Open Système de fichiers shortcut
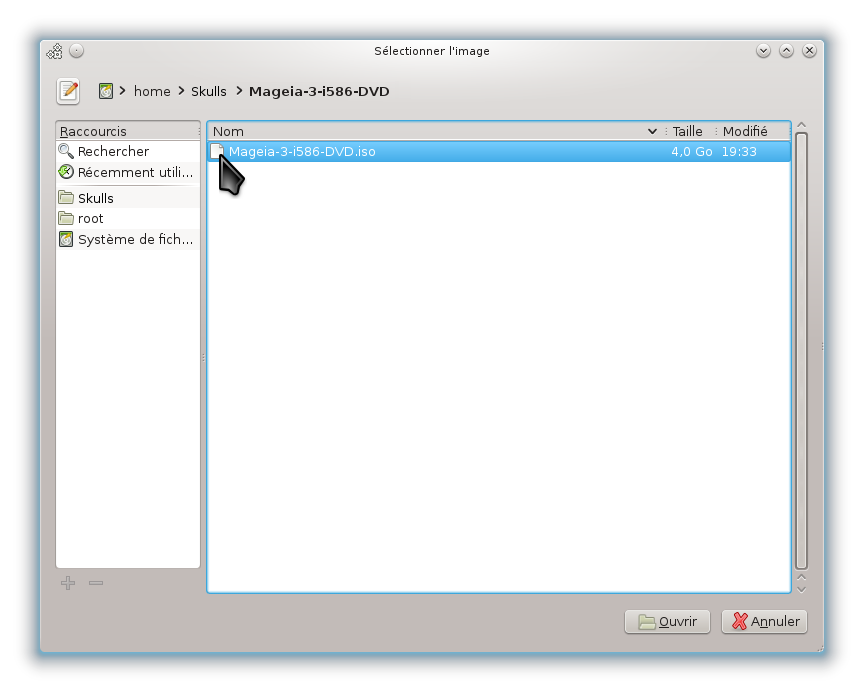Screen dimensions: 864x692 [x=128, y=239]
